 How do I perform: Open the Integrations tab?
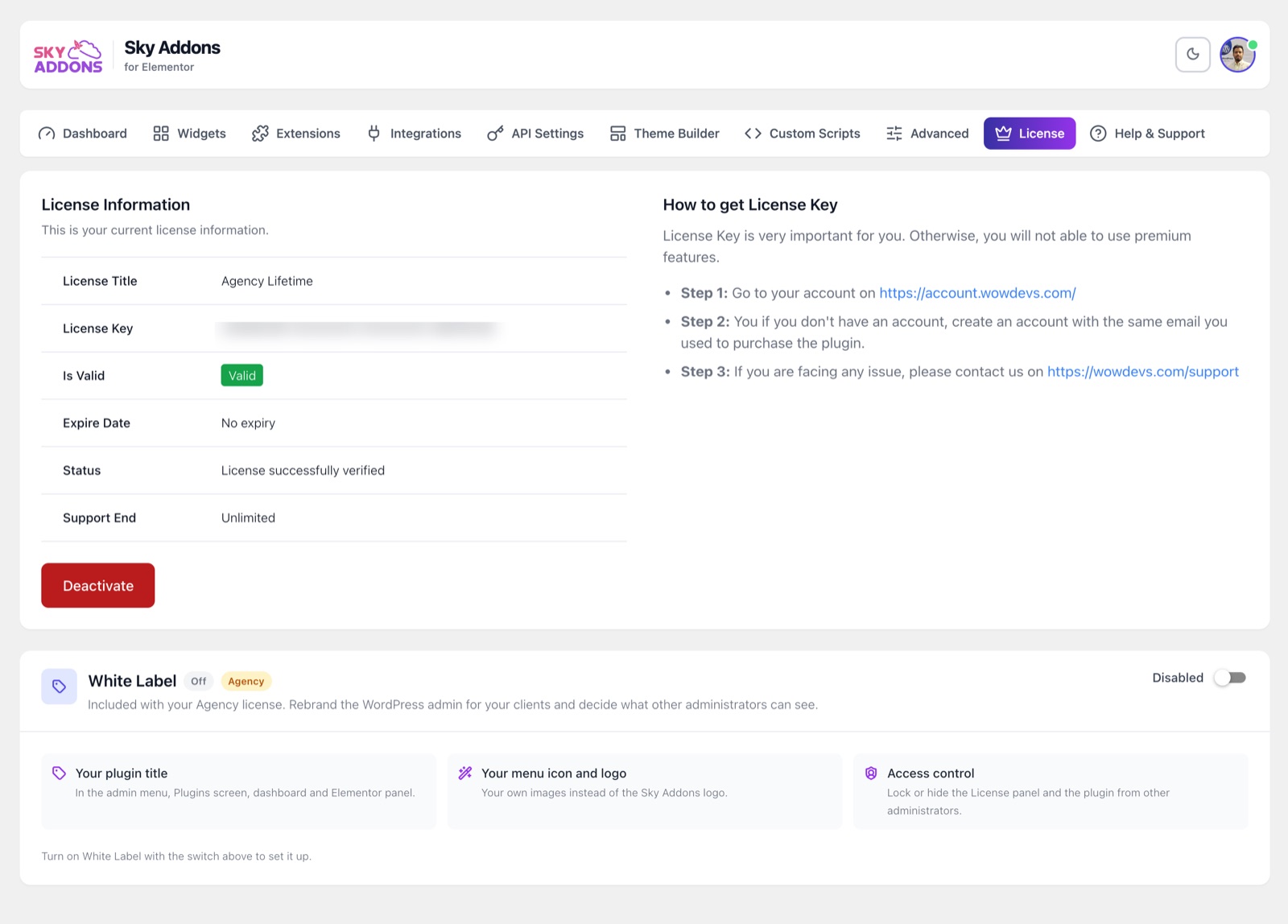coord(415,134)
